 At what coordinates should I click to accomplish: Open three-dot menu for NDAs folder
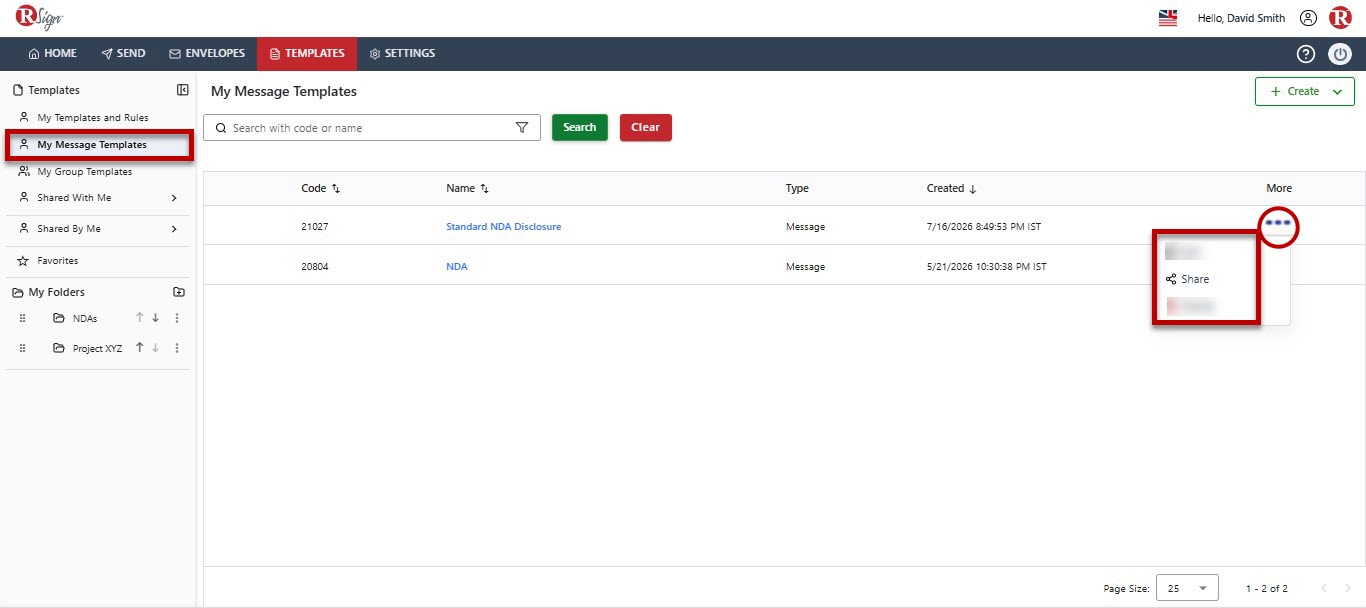[177, 318]
